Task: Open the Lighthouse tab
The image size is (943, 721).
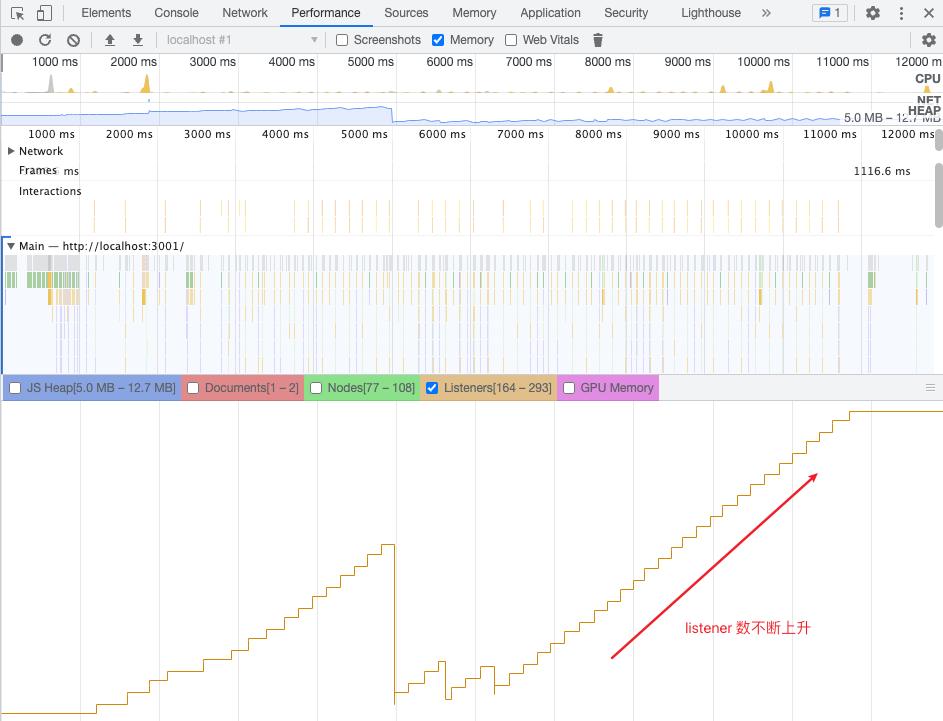Action: coord(710,13)
